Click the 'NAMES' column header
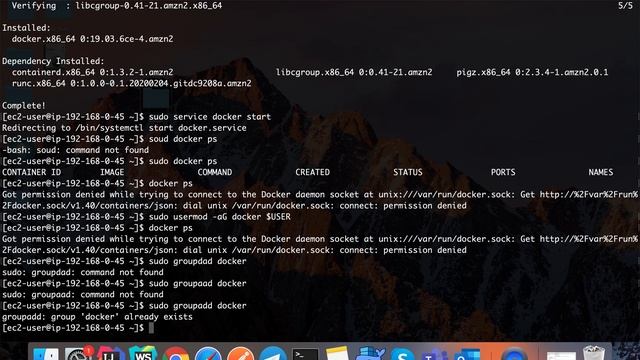Image resolution: width=640 pixels, height=360 pixels. point(600,172)
